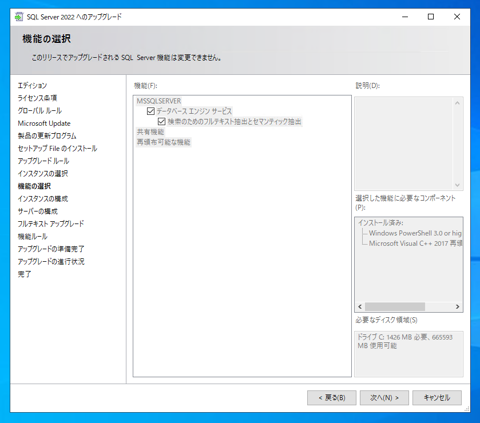Click the 戻る(B) back button
The image size is (480, 423).
pos(332,398)
